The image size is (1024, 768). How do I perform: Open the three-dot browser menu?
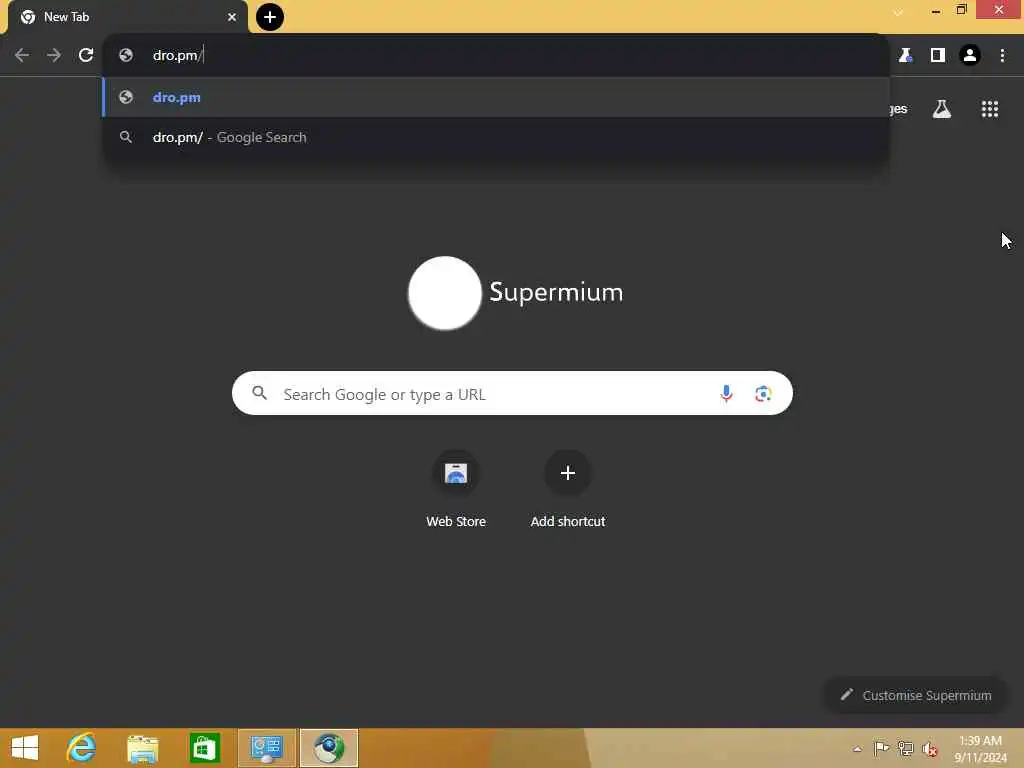(x=1002, y=56)
